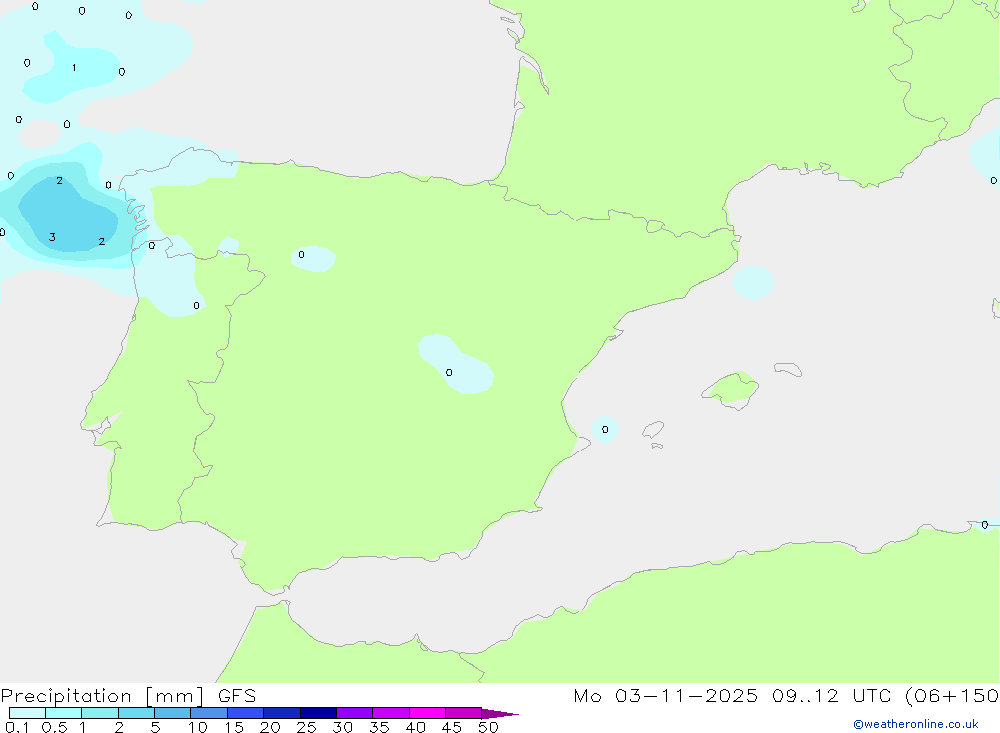Image resolution: width=1000 pixels, height=733 pixels.
Task: Pick the 40–45 mm magenta legend box
Action: point(427,713)
